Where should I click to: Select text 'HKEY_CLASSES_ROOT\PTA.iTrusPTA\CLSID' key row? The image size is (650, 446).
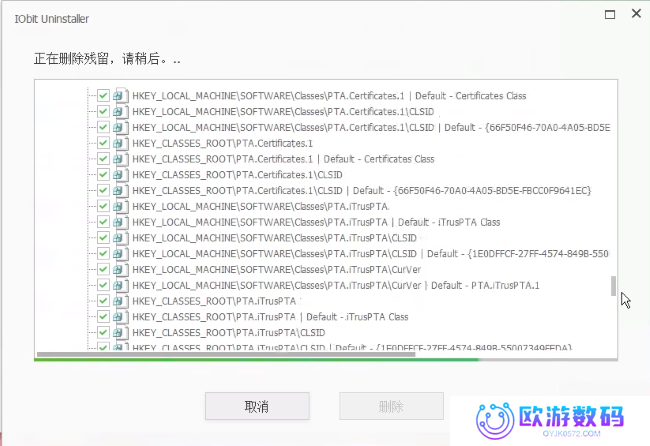coord(228,332)
